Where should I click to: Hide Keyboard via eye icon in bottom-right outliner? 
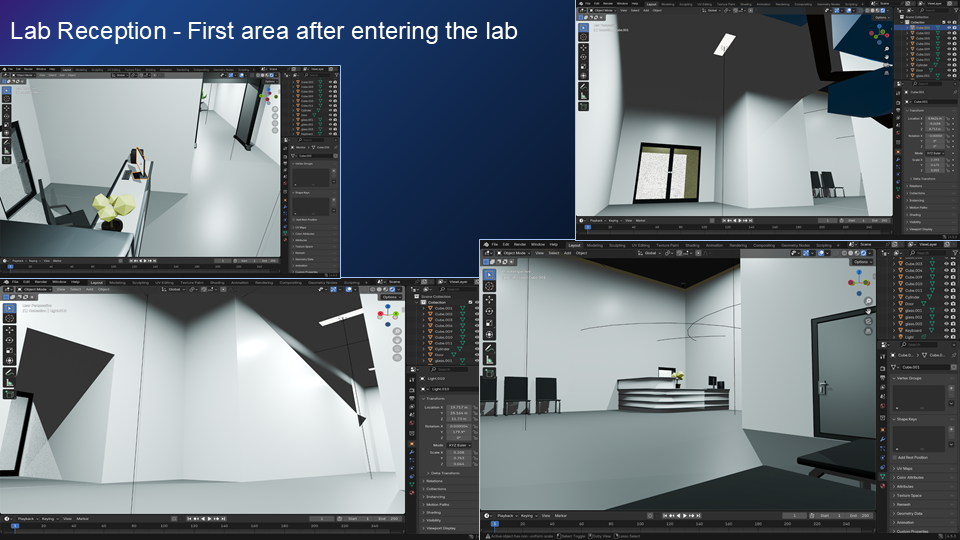pyautogui.click(x=946, y=331)
